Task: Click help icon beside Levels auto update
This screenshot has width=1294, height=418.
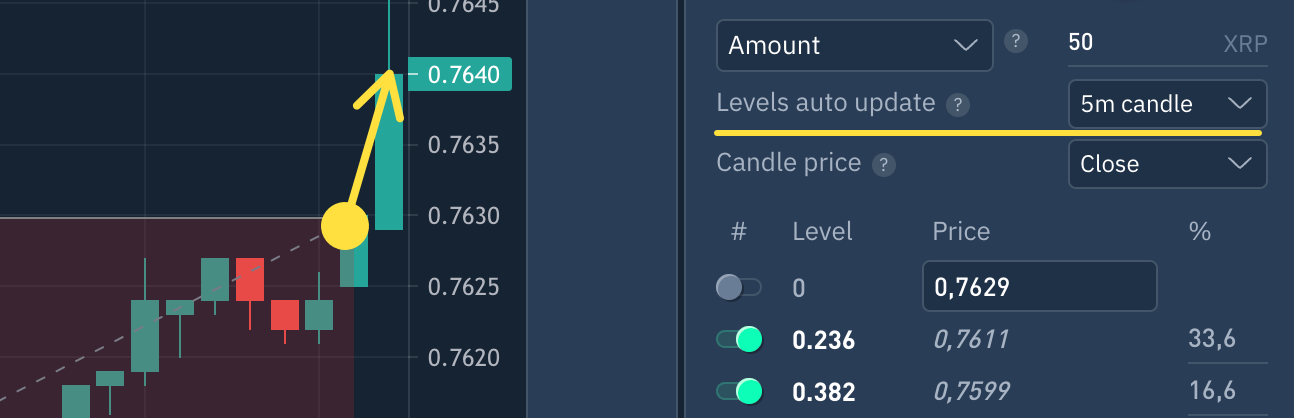Action: [958, 104]
